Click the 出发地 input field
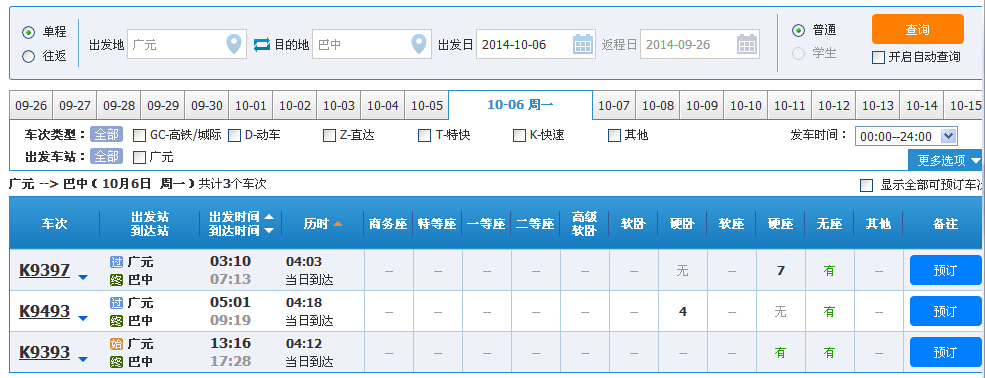 click(x=186, y=45)
